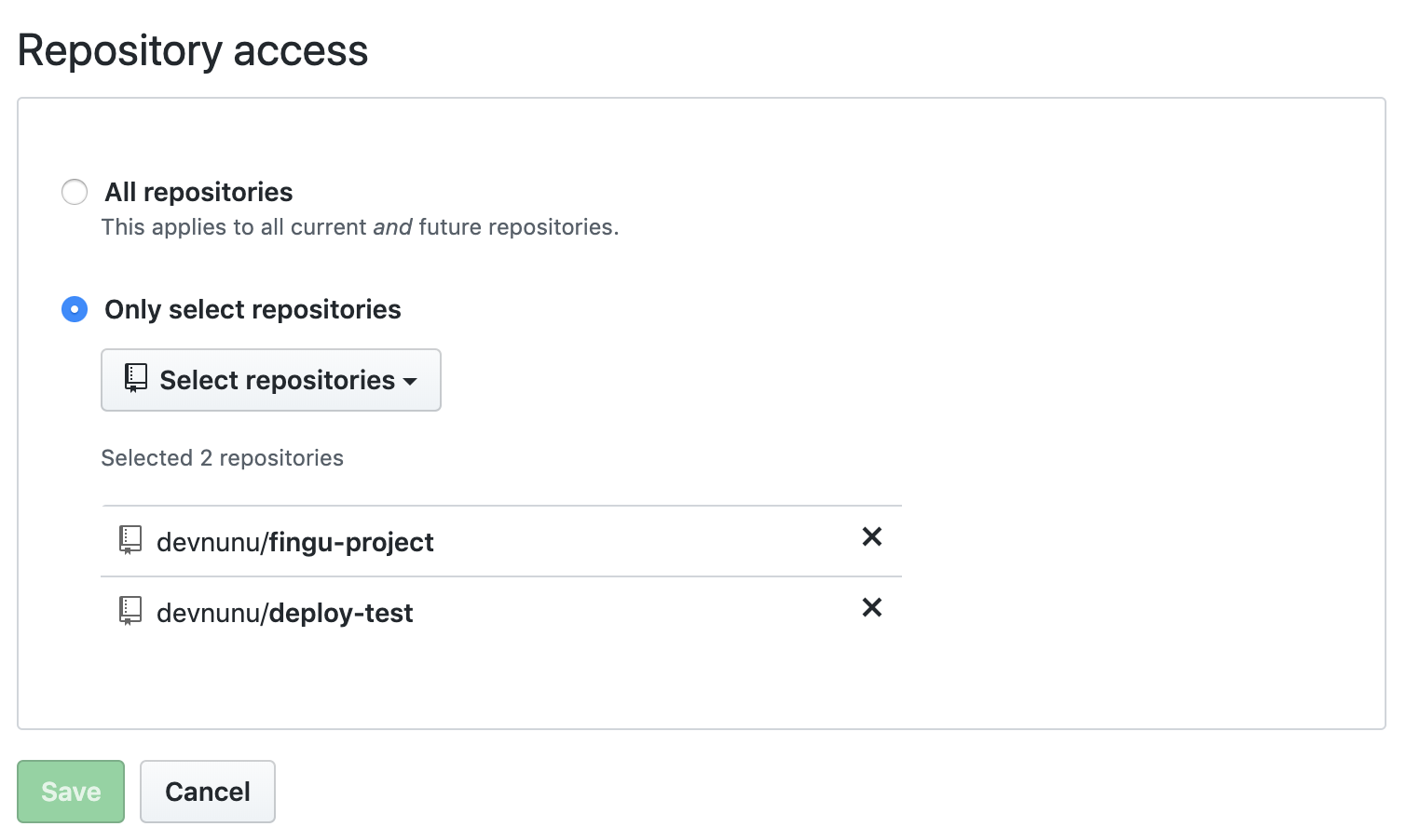
Task: Click the book icon in Select repositories button
Action: 136,378
